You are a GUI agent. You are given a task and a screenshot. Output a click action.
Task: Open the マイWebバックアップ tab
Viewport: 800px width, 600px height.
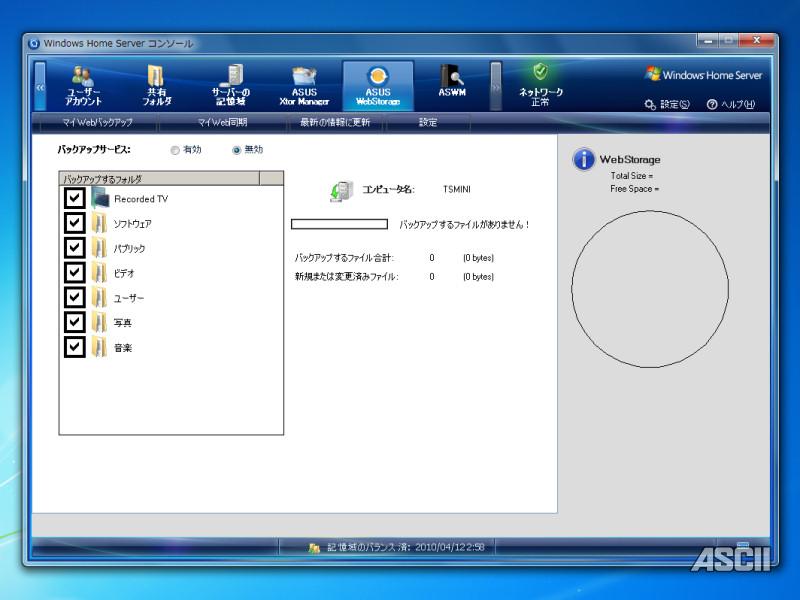(96, 123)
